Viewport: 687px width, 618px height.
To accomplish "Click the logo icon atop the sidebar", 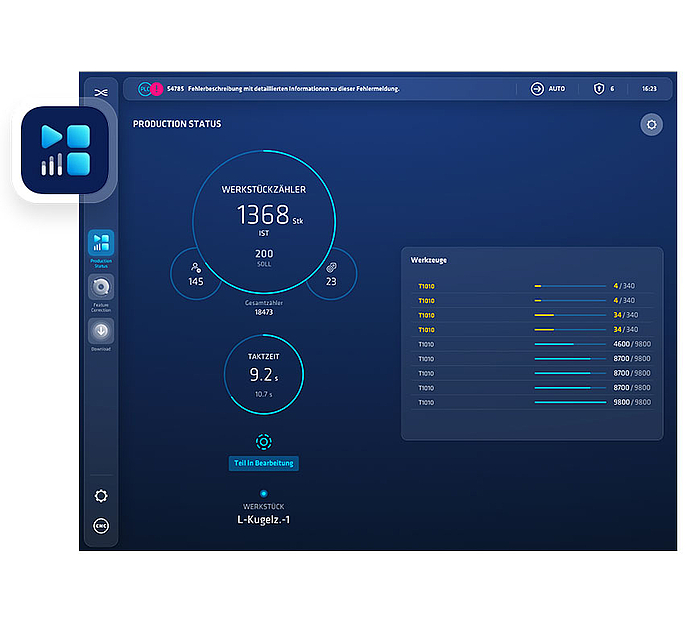I will 100,92.
